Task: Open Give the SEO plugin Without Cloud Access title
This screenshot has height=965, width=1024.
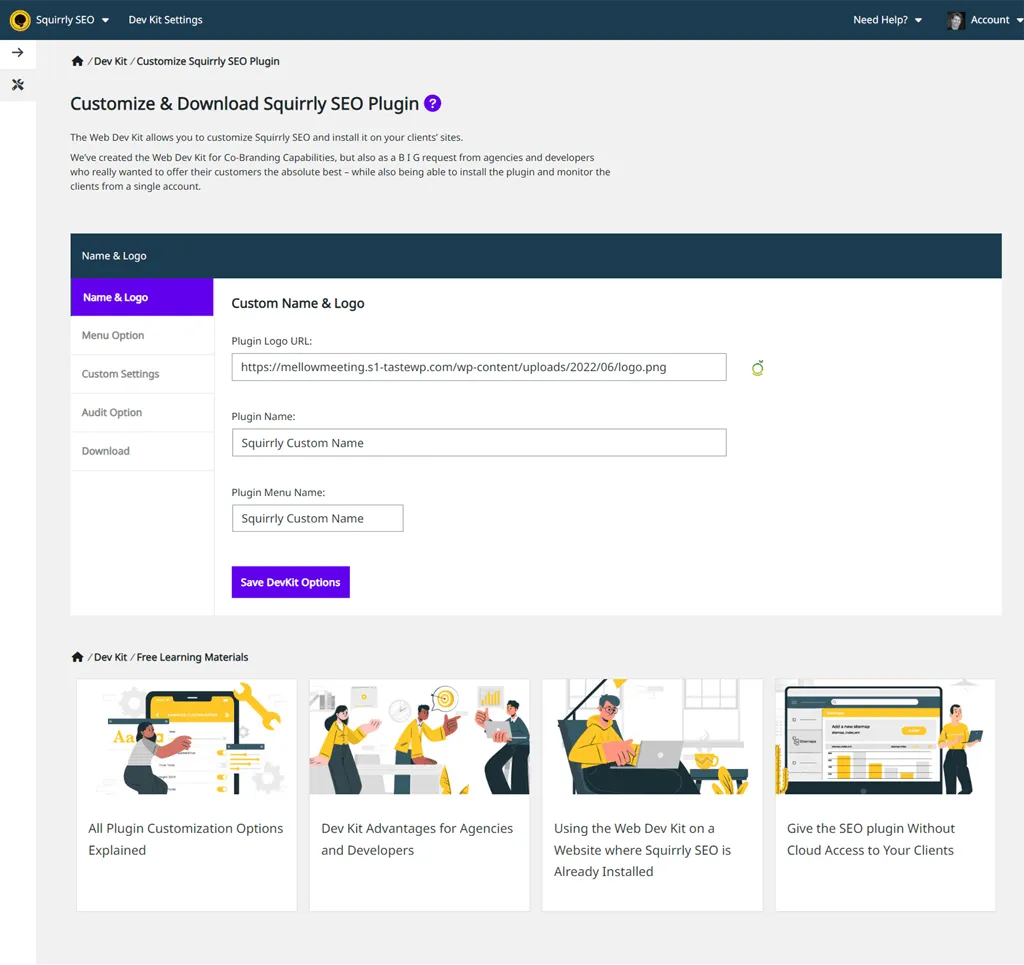Action: [x=871, y=839]
